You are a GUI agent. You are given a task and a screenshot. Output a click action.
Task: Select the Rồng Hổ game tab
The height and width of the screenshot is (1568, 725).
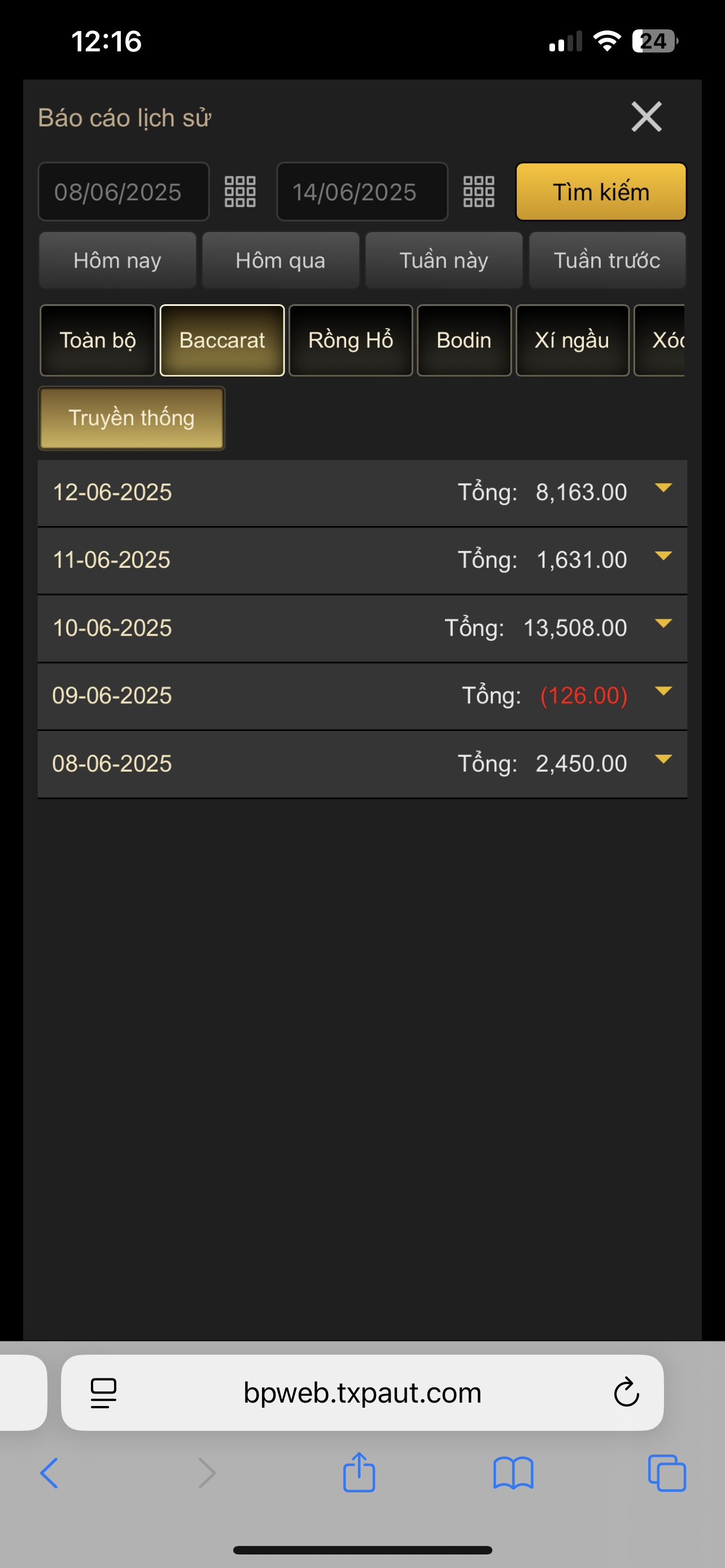pos(351,340)
